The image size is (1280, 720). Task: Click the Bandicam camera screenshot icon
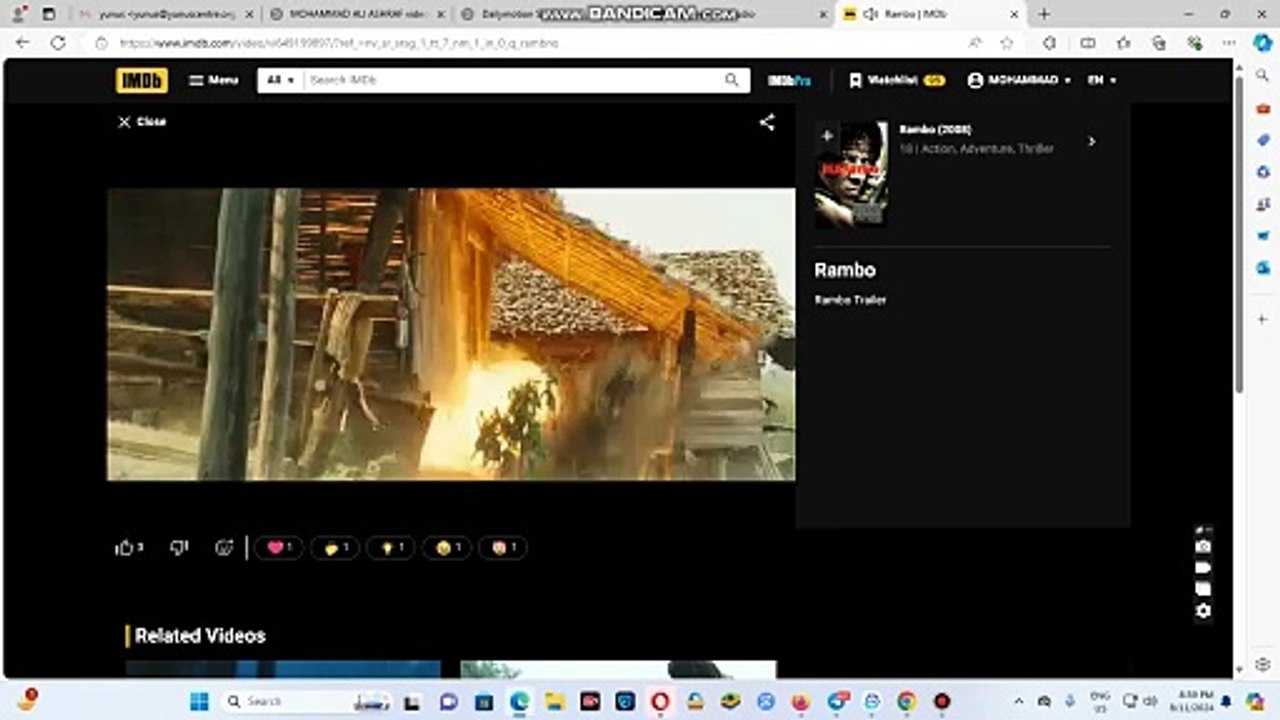(x=1203, y=547)
